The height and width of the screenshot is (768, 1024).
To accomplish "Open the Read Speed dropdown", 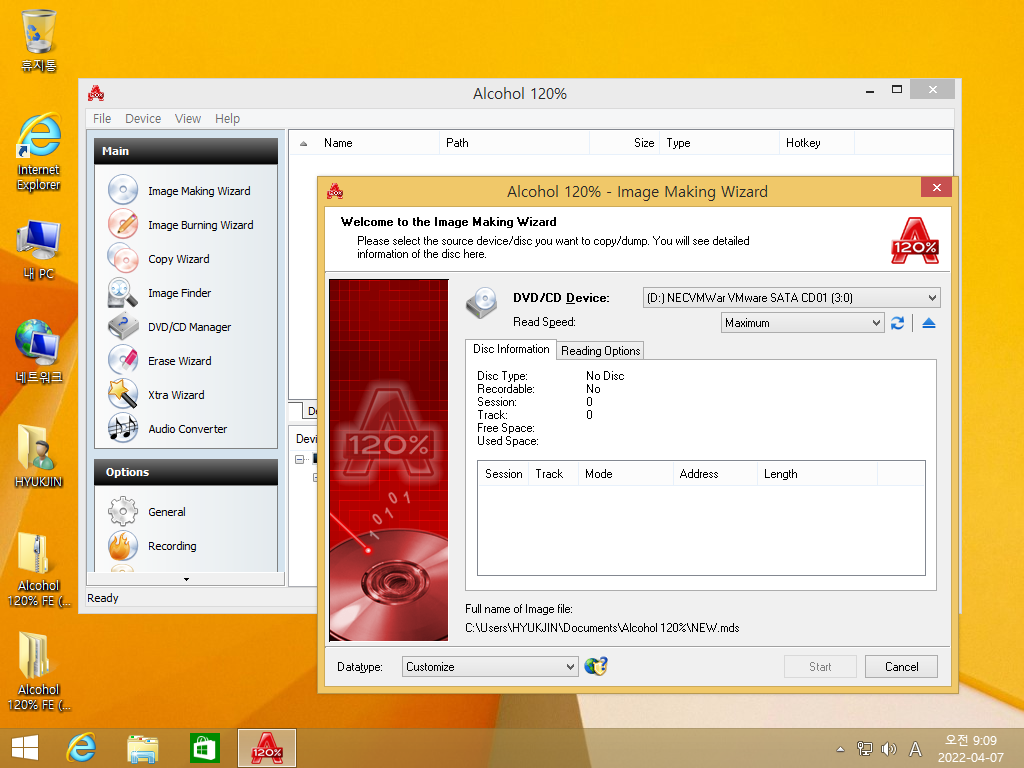I will [802, 323].
